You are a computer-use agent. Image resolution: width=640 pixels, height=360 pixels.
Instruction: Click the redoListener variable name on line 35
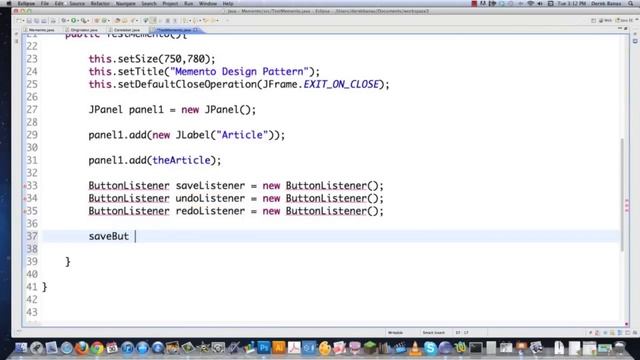[x=210, y=211]
